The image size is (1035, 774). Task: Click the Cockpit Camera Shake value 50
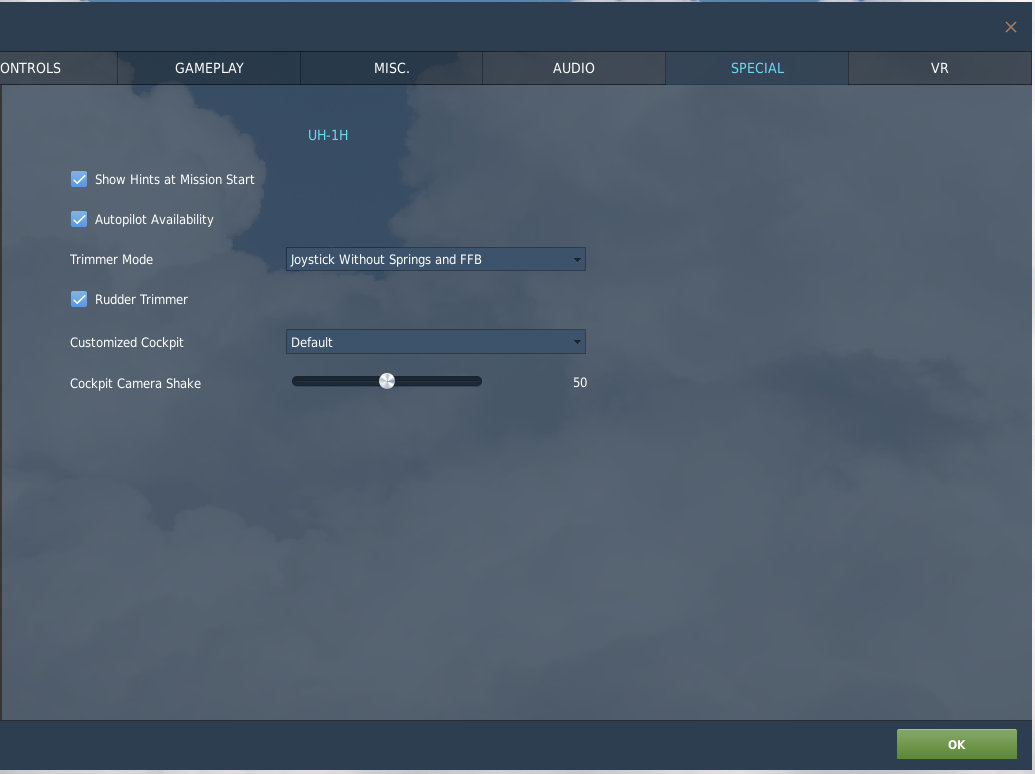pos(580,383)
